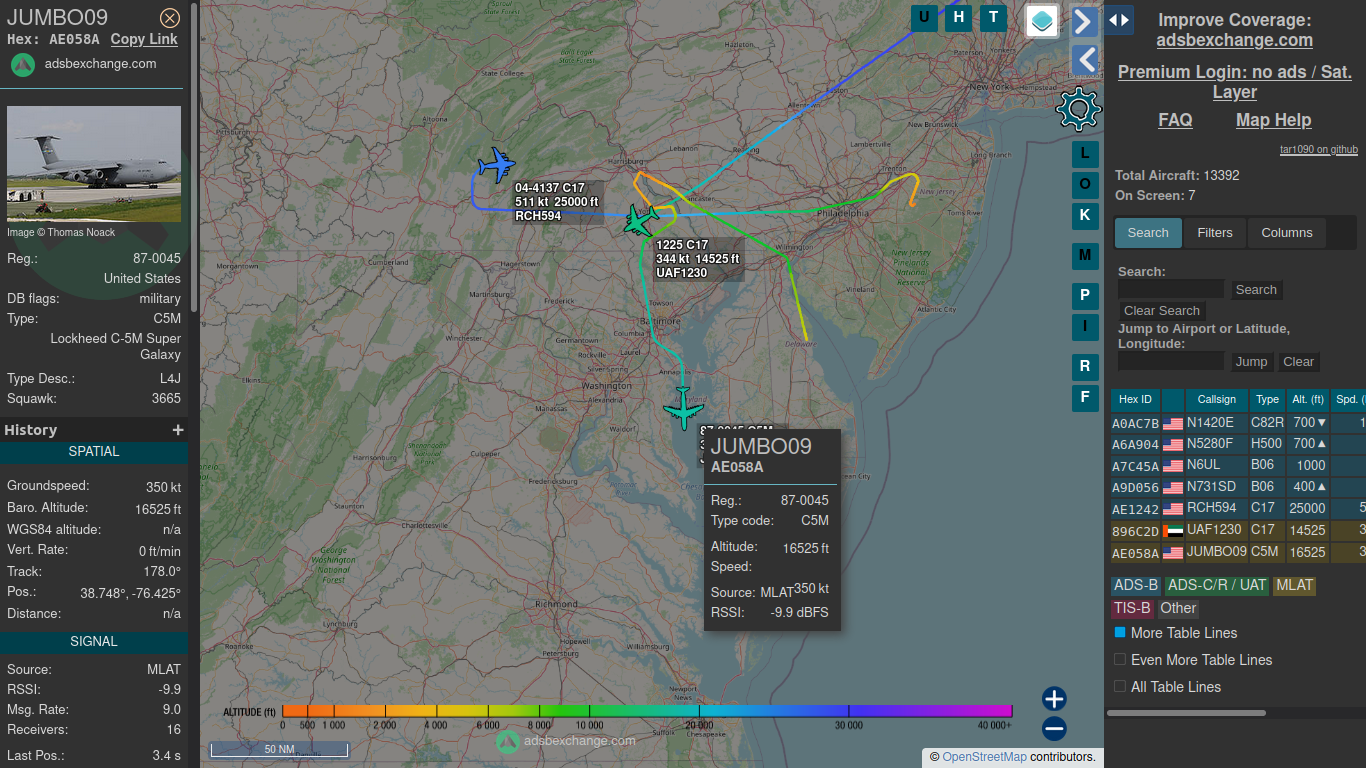
Task: Toggle the M map button
Action: (x=1086, y=256)
